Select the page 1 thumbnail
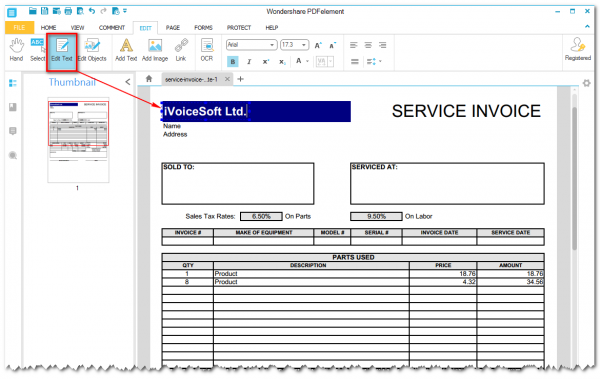600x379 pixels. coord(78,140)
